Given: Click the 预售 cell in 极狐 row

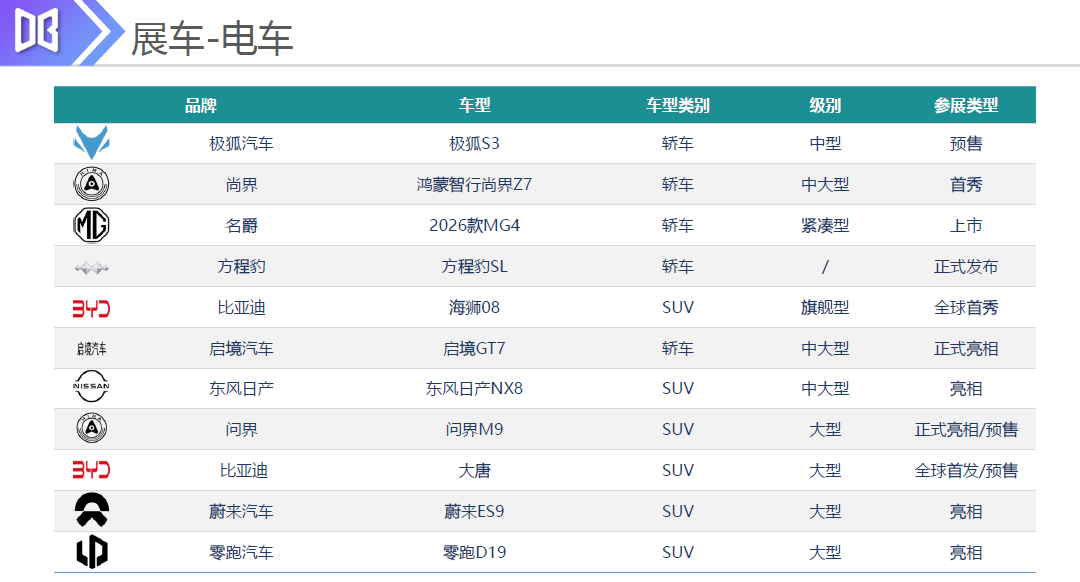Looking at the screenshot, I should tap(966, 143).
